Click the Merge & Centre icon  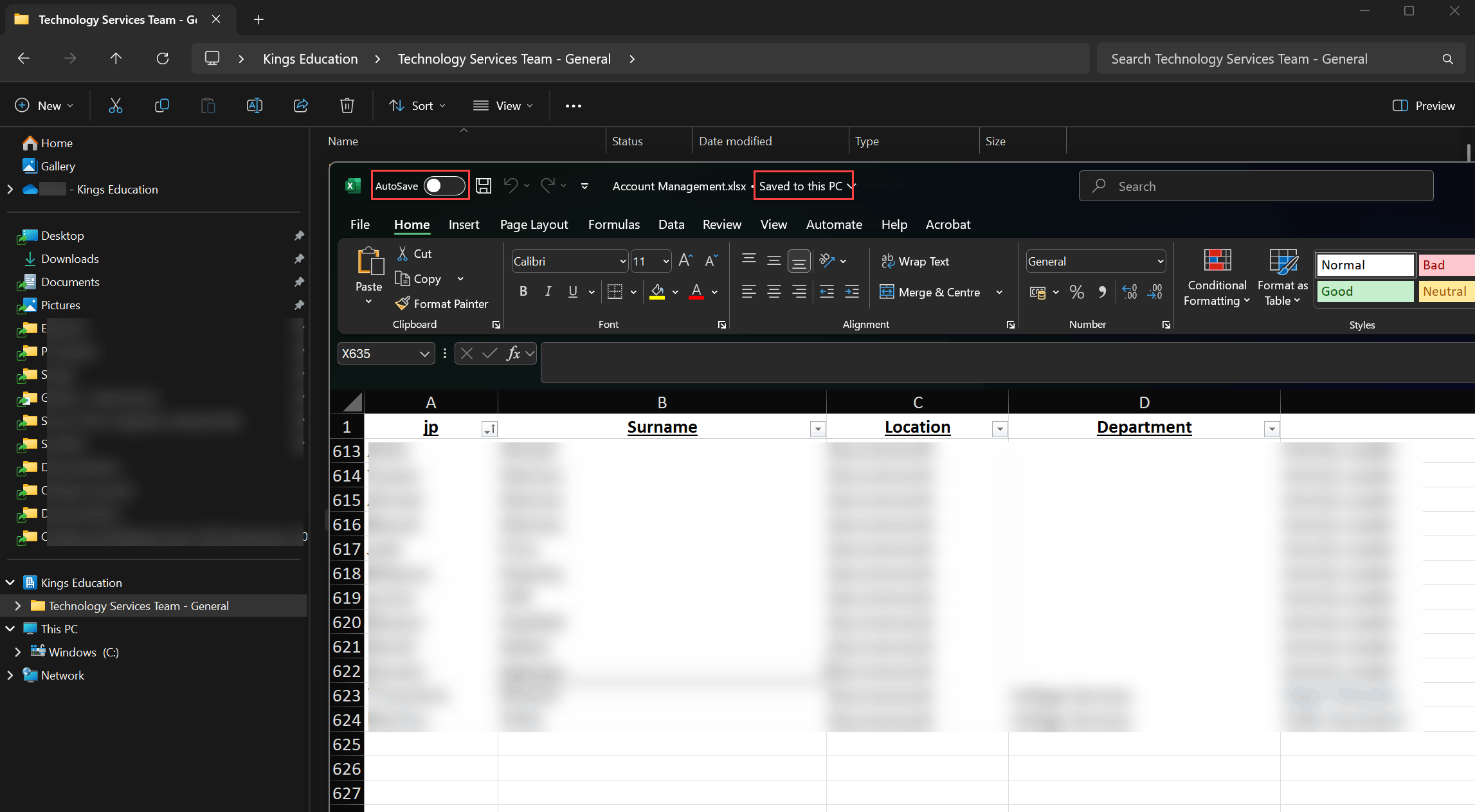[887, 292]
